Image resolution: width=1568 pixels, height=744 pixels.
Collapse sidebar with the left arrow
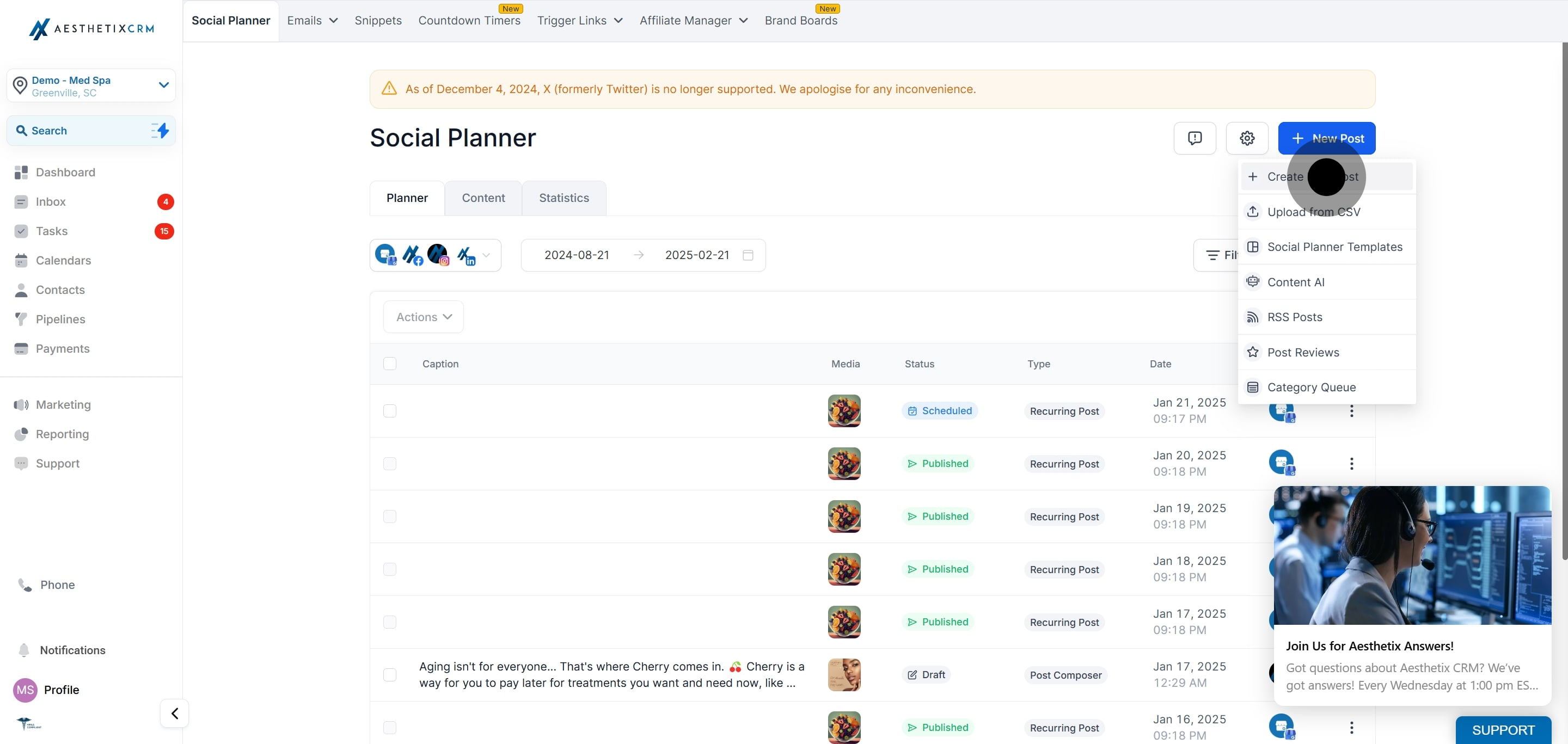tap(175, 713)
